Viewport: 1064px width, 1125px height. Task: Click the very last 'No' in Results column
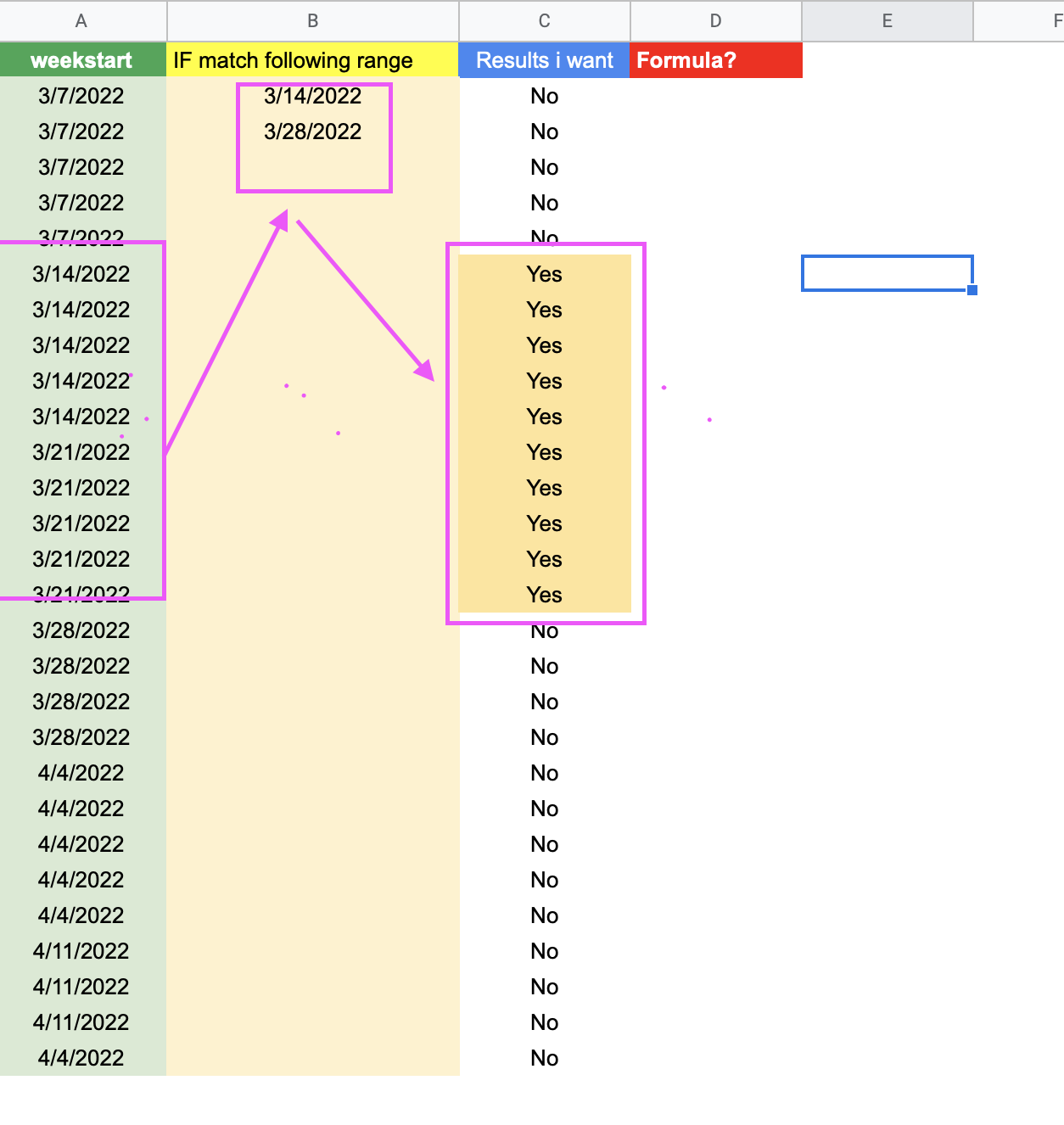[x=544, y=1058]
